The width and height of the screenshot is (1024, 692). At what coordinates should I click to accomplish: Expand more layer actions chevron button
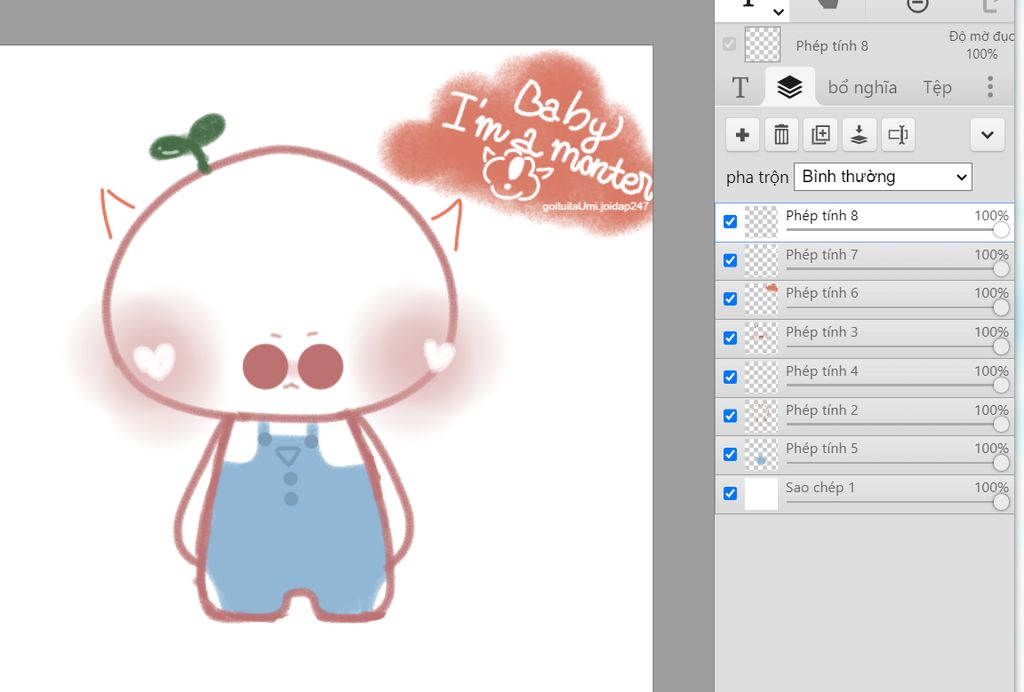click(x=987, y=135)
